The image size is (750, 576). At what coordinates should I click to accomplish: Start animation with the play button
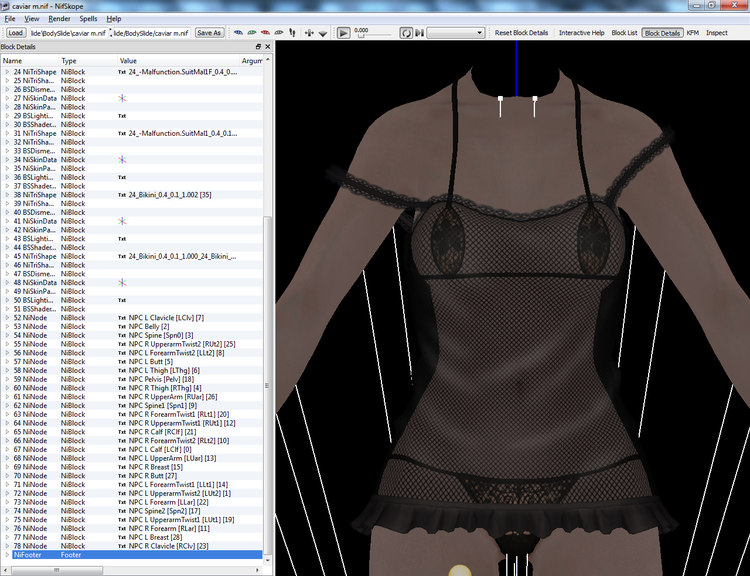point(343,33)
